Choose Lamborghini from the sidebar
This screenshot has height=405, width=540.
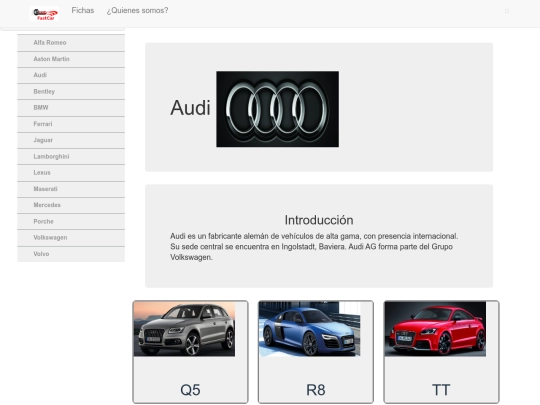pyautogui.click(x=71, y=157)
